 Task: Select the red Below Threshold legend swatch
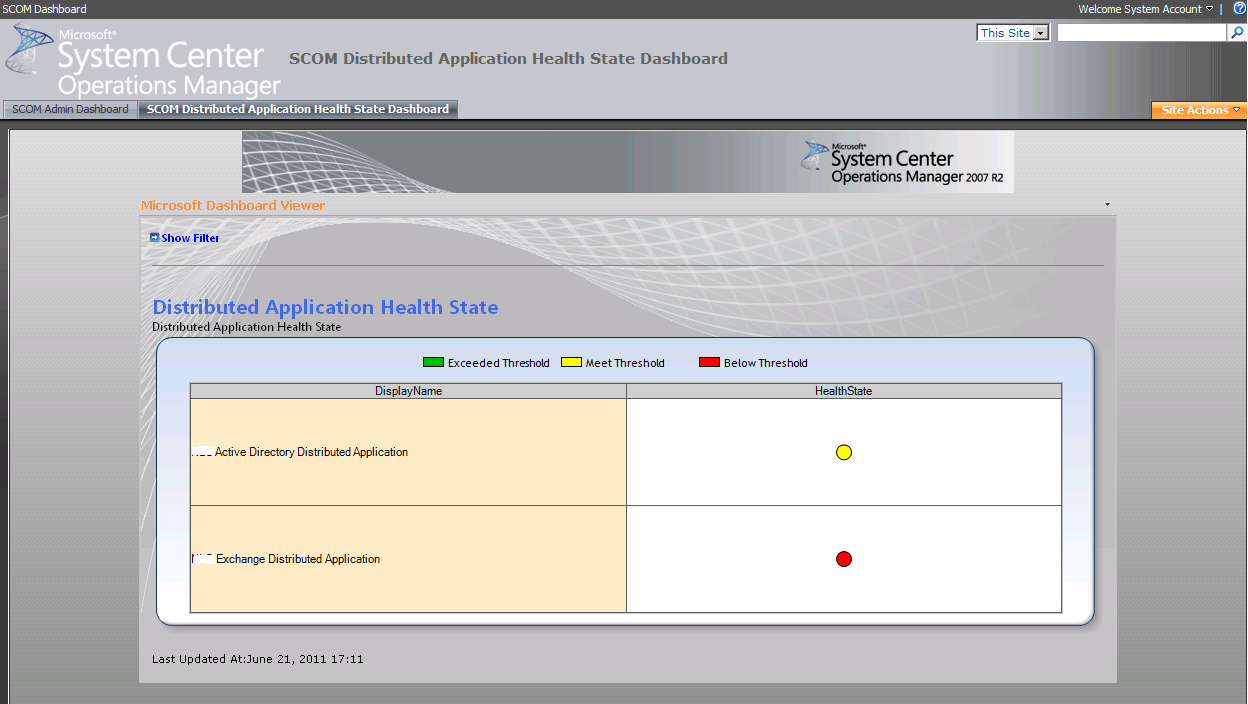[709, 361]
